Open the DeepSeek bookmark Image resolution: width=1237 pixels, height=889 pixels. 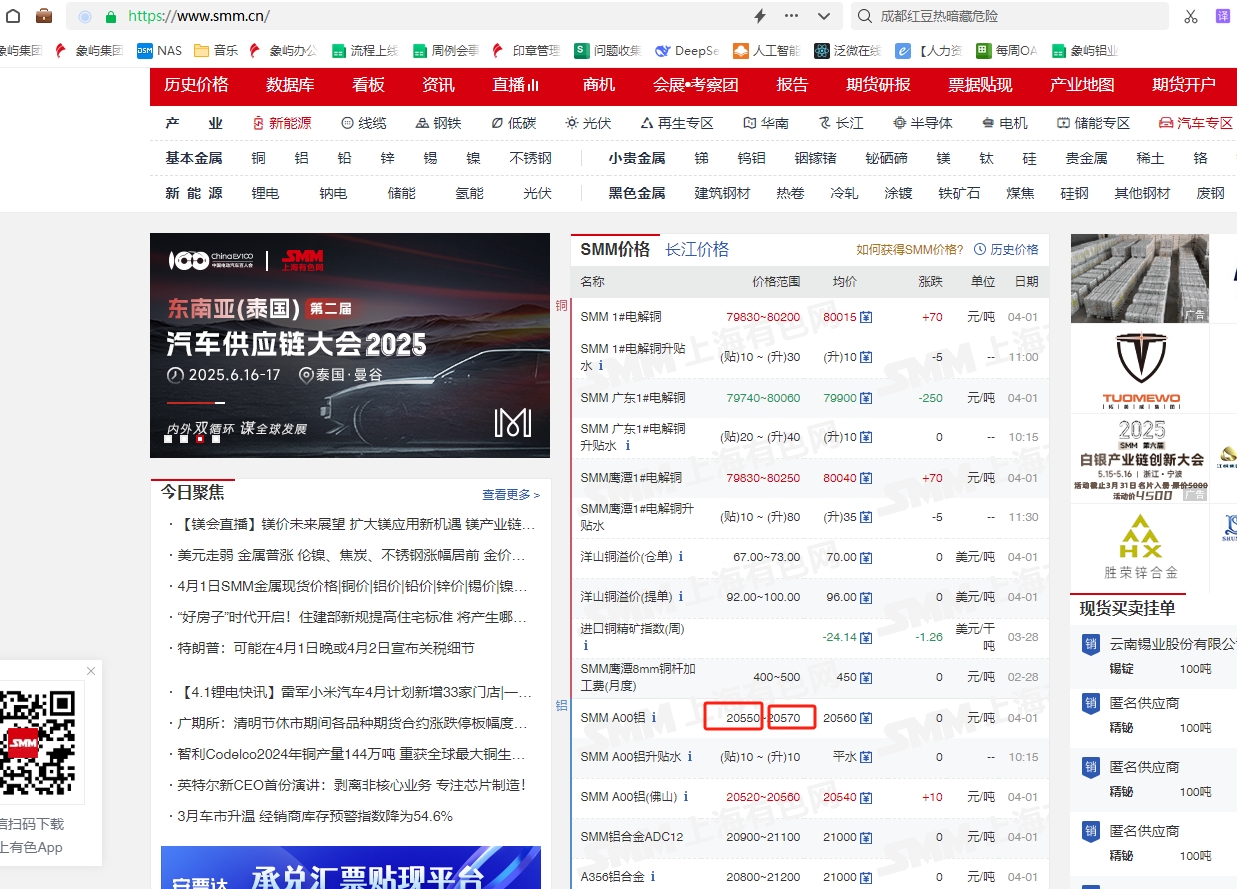[x=687, y=51]
